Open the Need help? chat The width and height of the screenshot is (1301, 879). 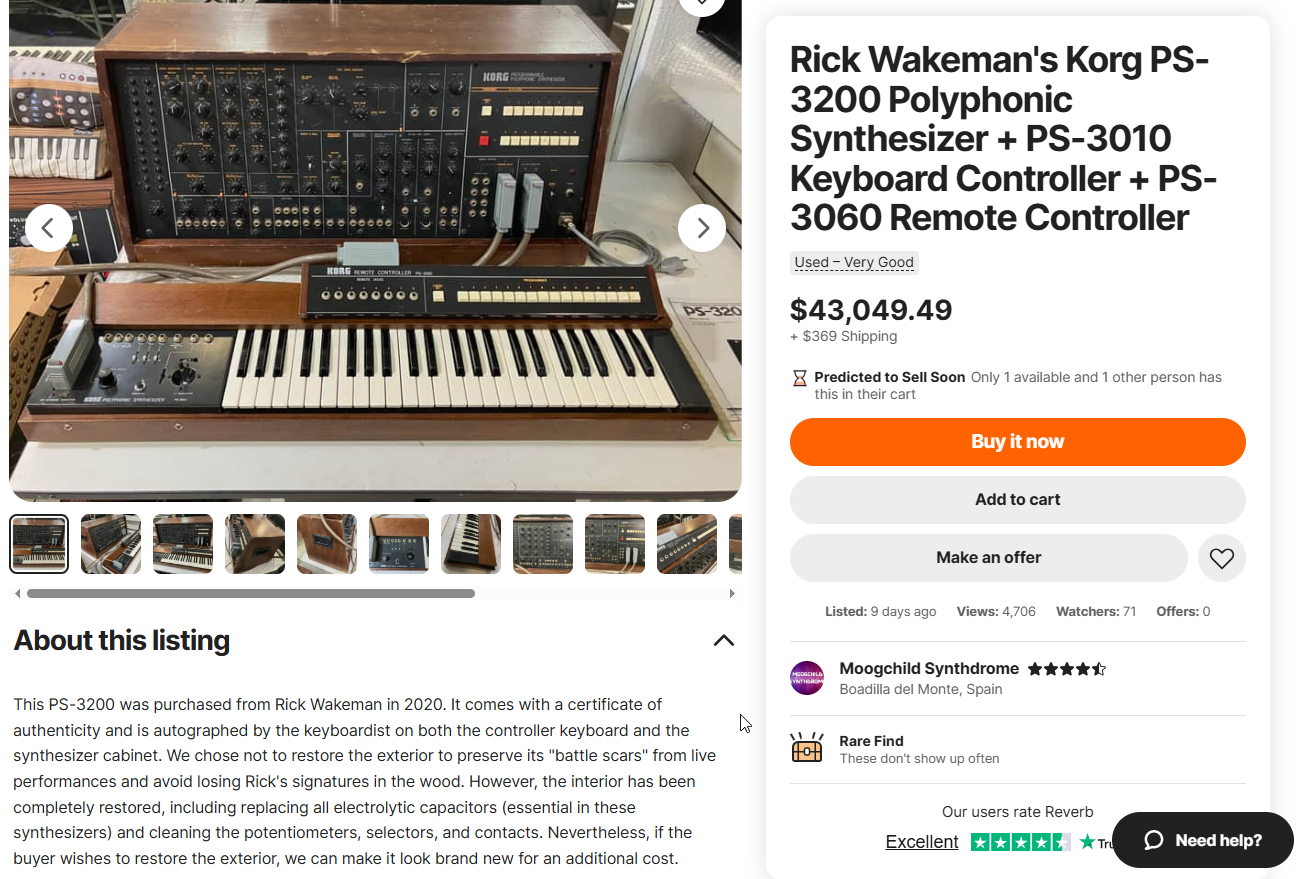[1202, 840]
